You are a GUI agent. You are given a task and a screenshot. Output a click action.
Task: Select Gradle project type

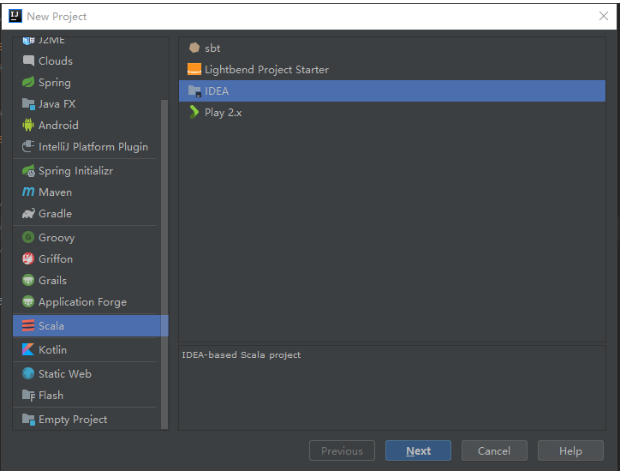(86, 213)
